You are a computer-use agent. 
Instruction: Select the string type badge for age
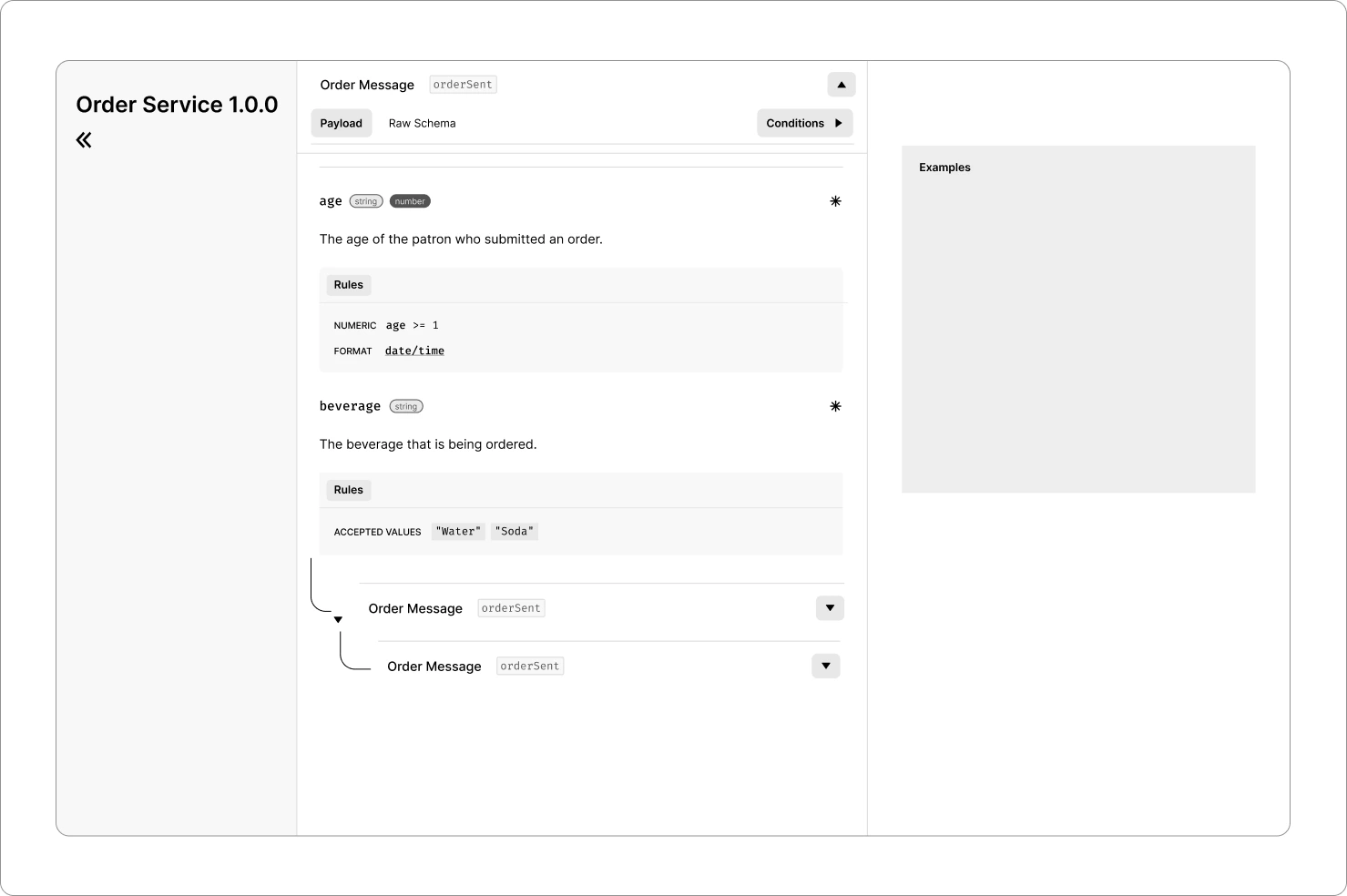(366, 201)
